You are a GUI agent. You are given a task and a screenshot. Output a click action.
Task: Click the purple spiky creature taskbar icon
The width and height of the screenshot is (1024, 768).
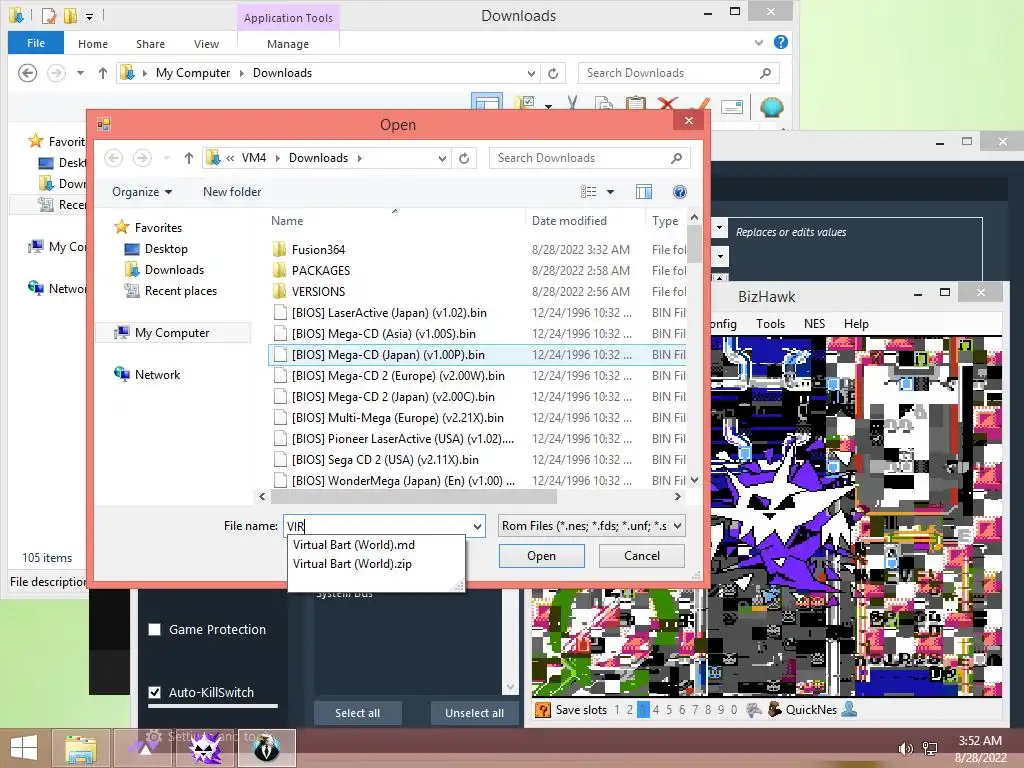tap(206, 748)
